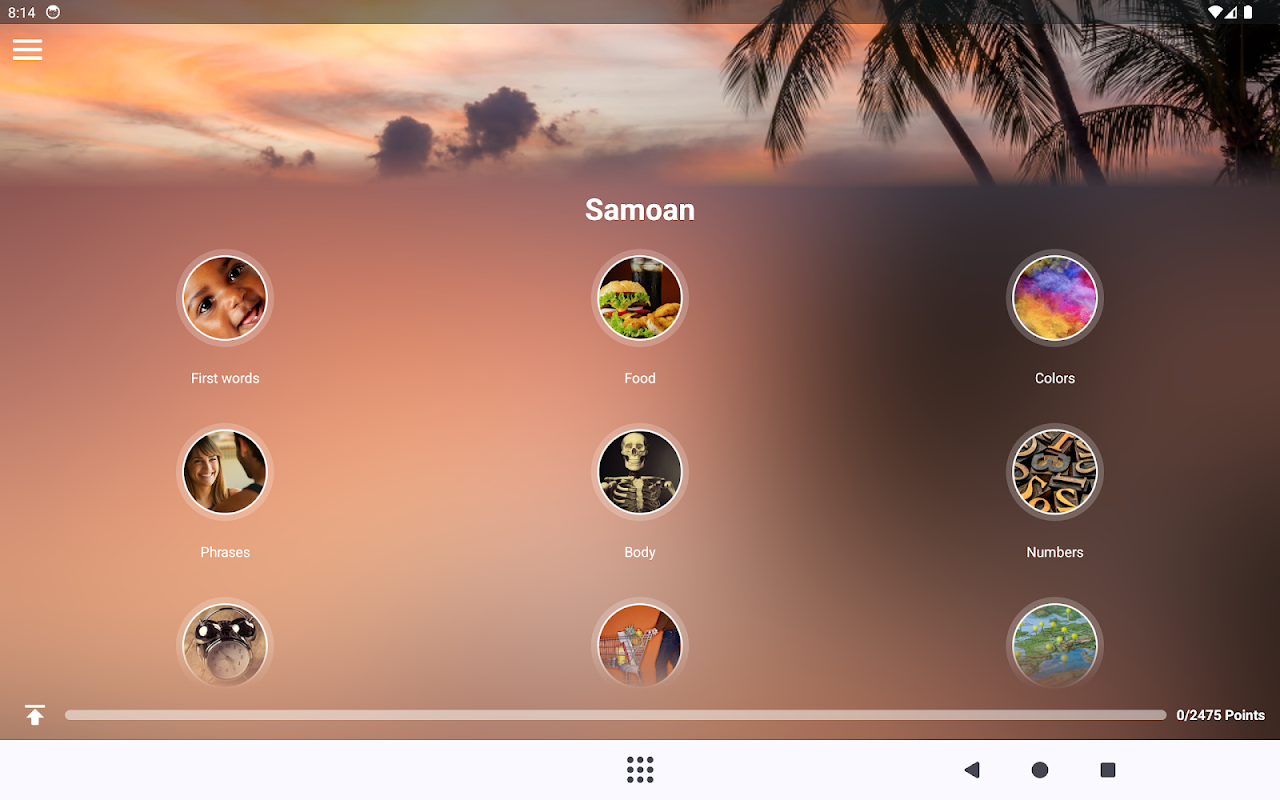Click the Samoan title
Image resolution: width=1280 pixels, height=800 pixels.
point(640,209)
